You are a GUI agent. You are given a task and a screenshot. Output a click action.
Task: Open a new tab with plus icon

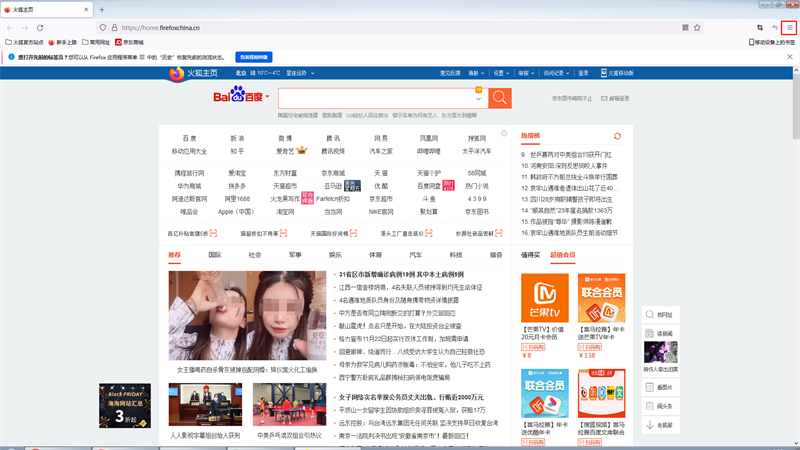pyautogui.click(x=102, y=9)
